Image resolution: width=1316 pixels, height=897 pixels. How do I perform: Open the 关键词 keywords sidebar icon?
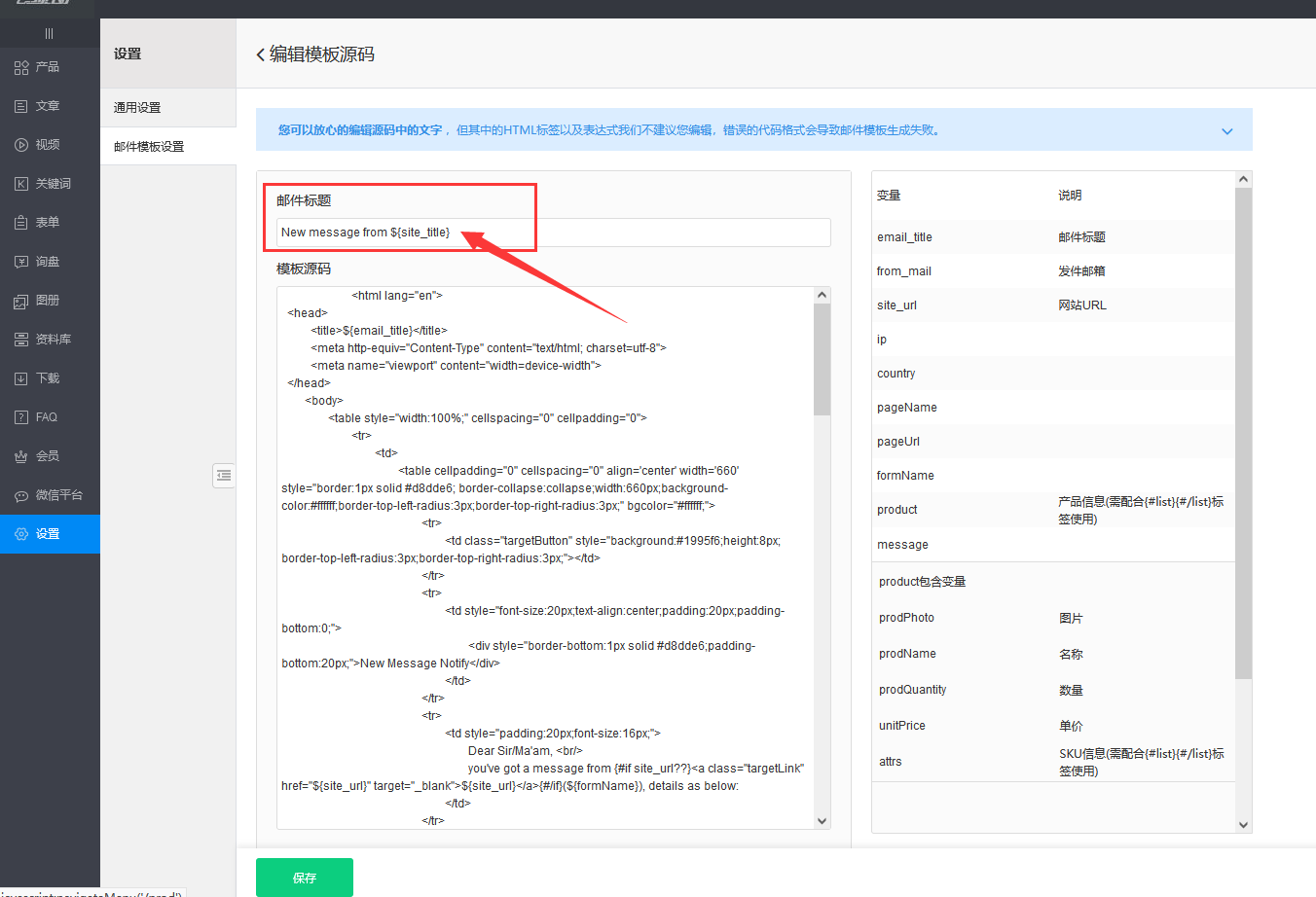pyautogui.click(x=21, y=184)
